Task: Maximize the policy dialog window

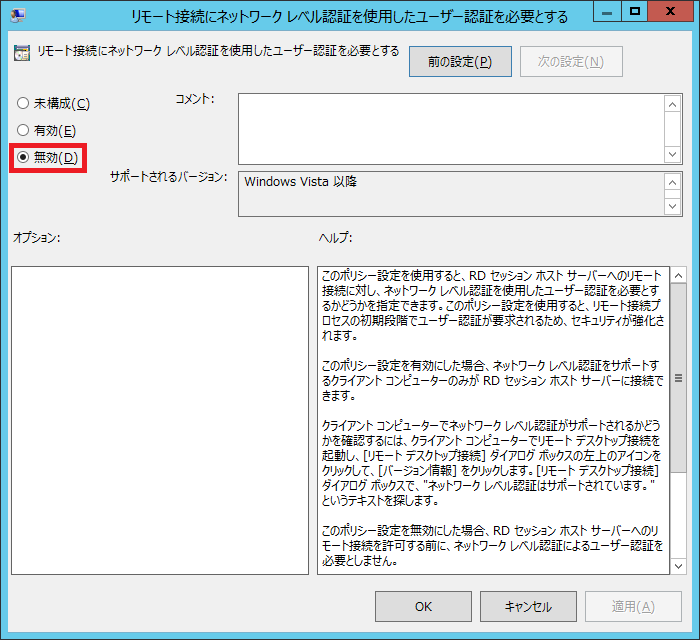Action: 634,12
